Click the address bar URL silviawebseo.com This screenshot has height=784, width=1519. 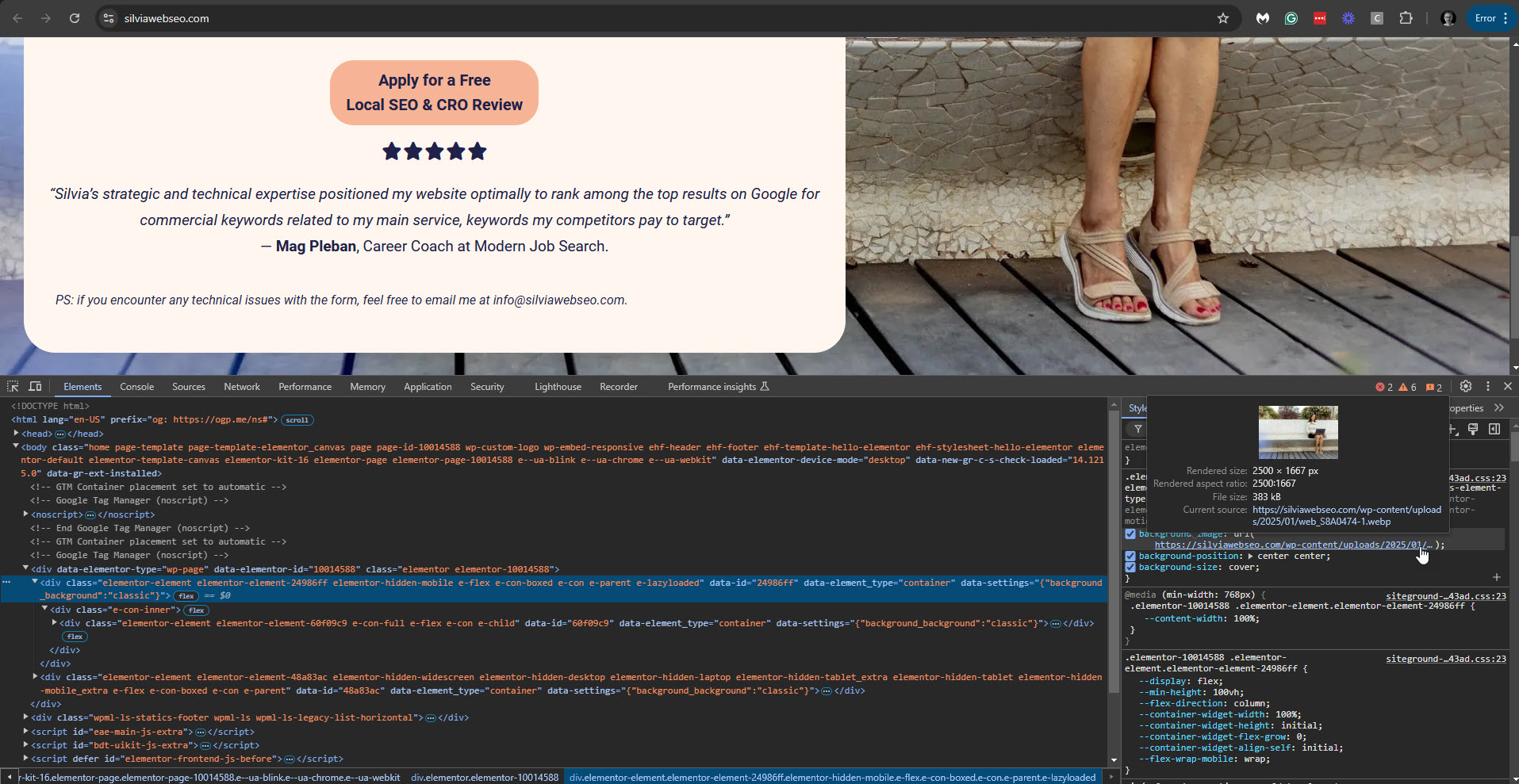[x=167, y=18]
